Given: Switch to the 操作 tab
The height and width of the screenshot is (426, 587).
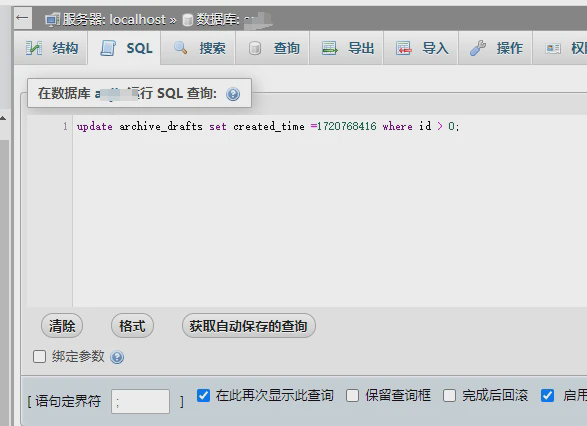Looking at the screenshot, I should pos(495,48).
